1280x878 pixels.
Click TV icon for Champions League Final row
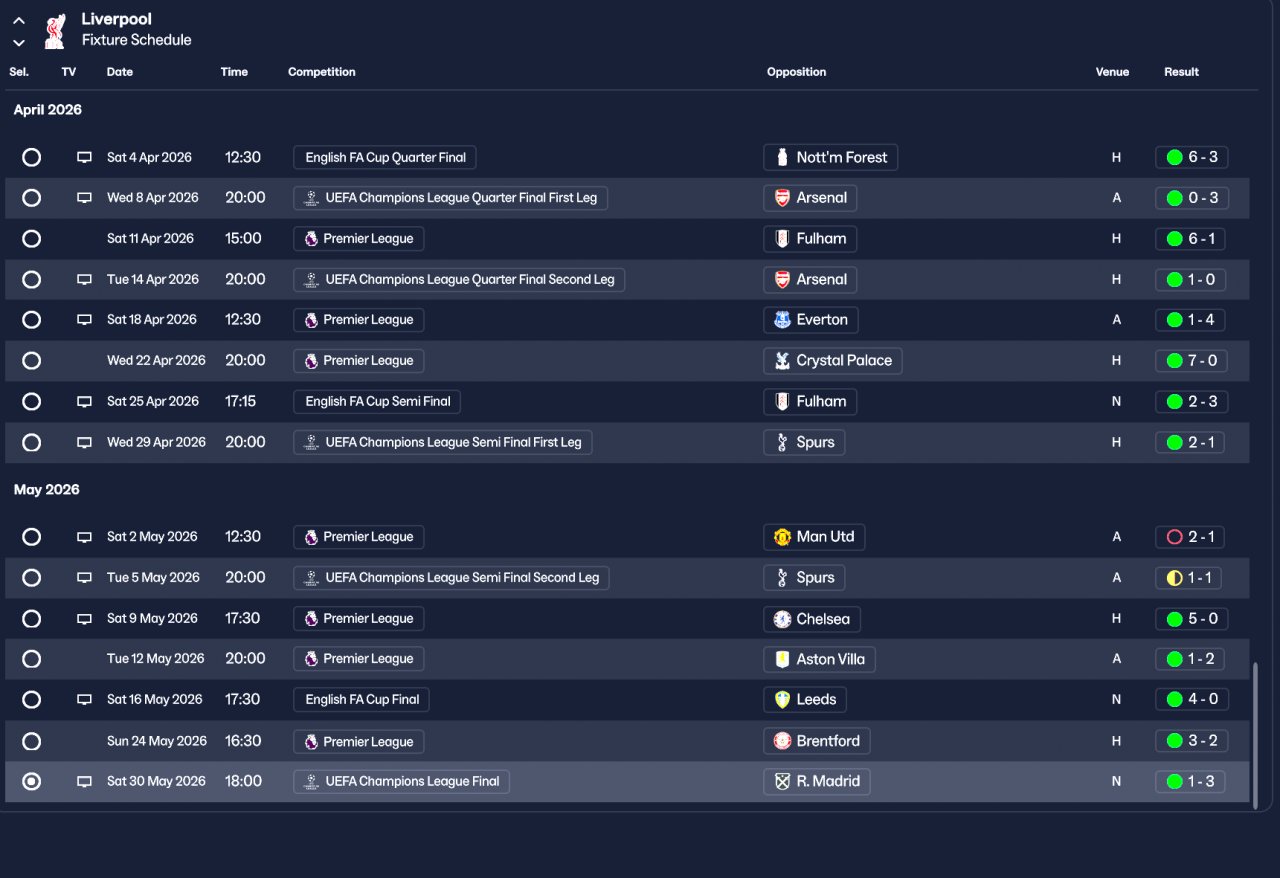point(85,781)
